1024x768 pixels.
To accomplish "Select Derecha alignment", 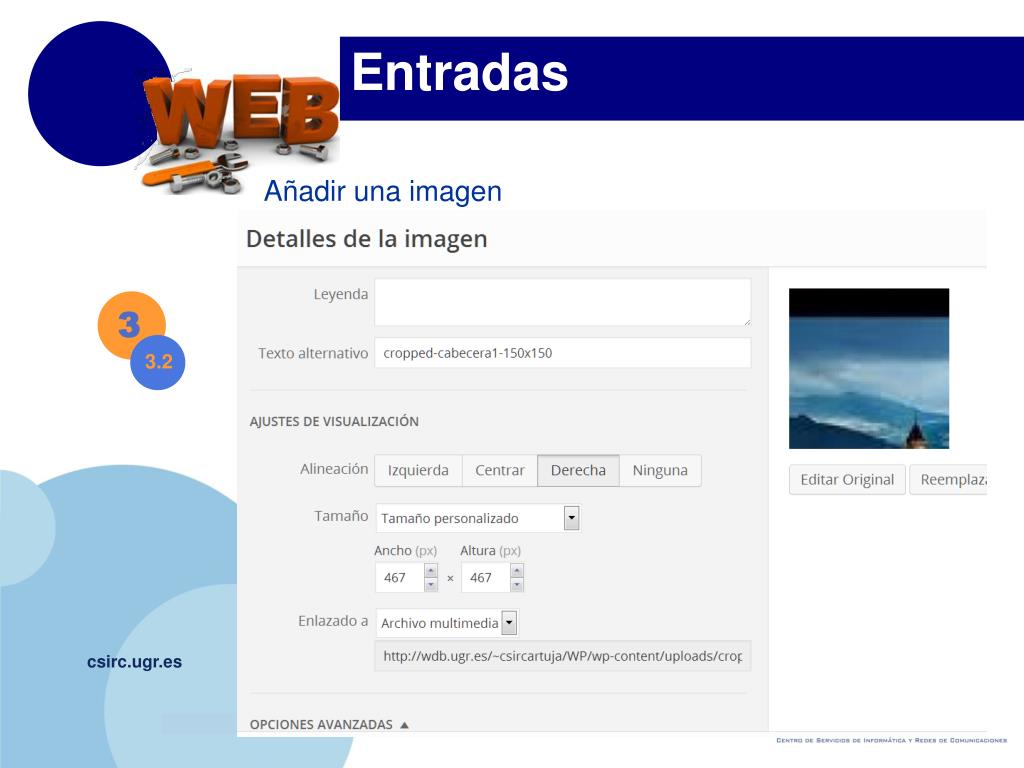I will pos(578,470).
